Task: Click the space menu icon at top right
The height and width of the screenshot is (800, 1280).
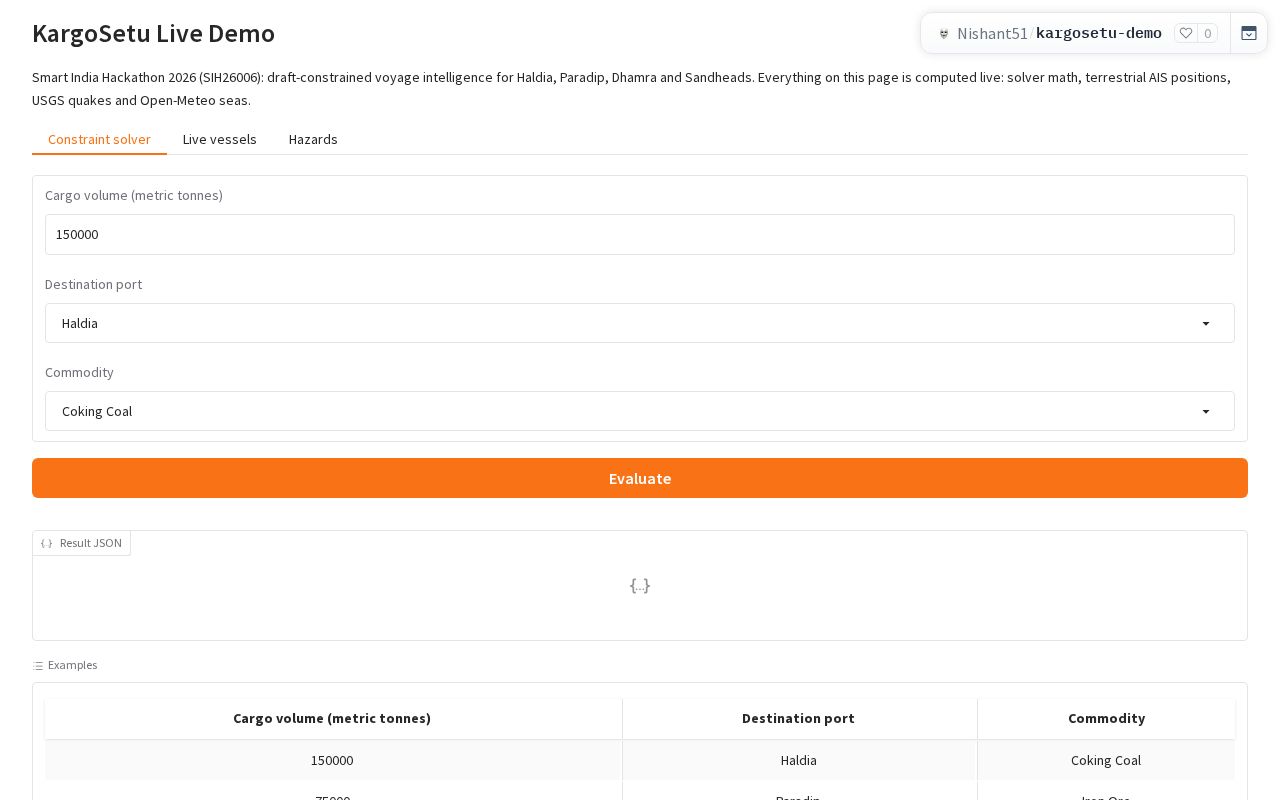Action: pos(1249,33)
